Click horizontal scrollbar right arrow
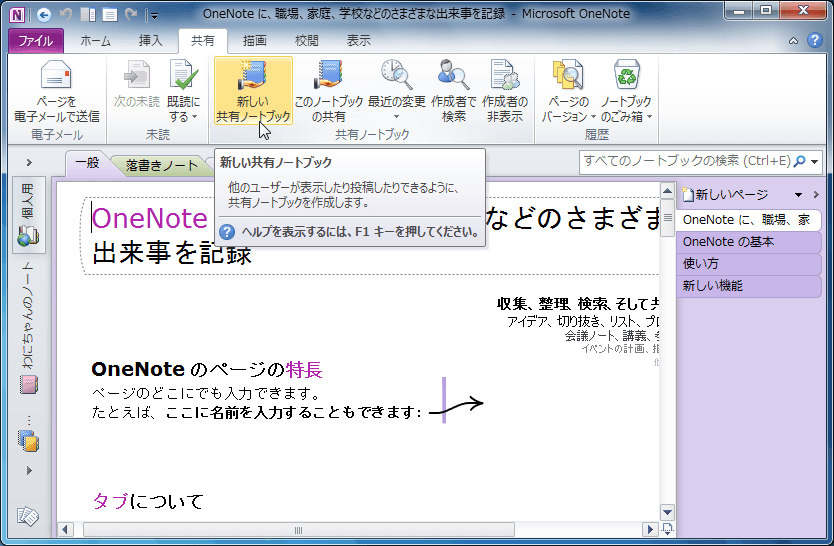Screen dimensions: 834x546 click(649, 530)
